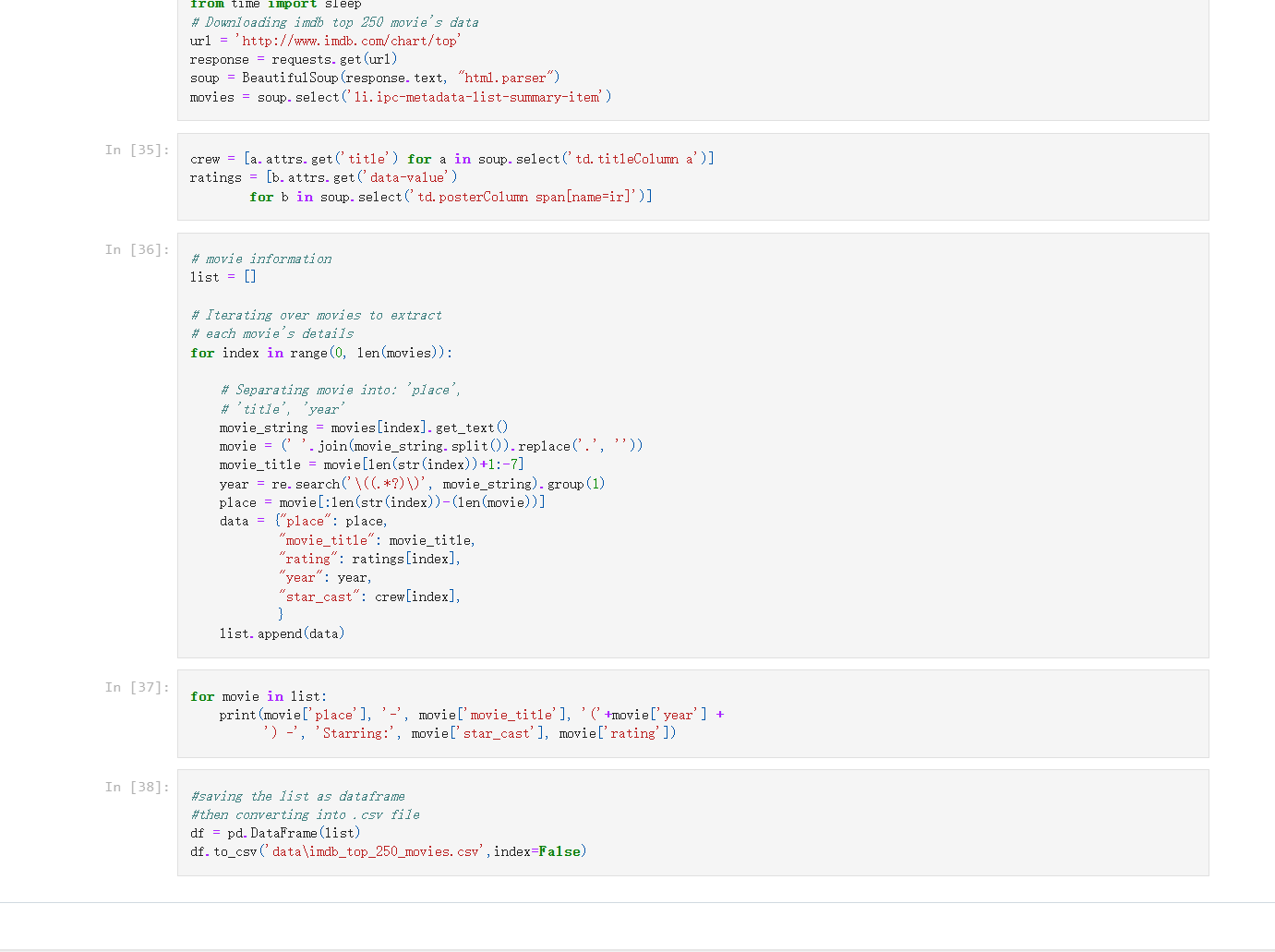Image resolution: width=1275 pixels, height=952 pixels.
Task: Click the 'movie_string = movies[index]' line
Action: point(363,428)
